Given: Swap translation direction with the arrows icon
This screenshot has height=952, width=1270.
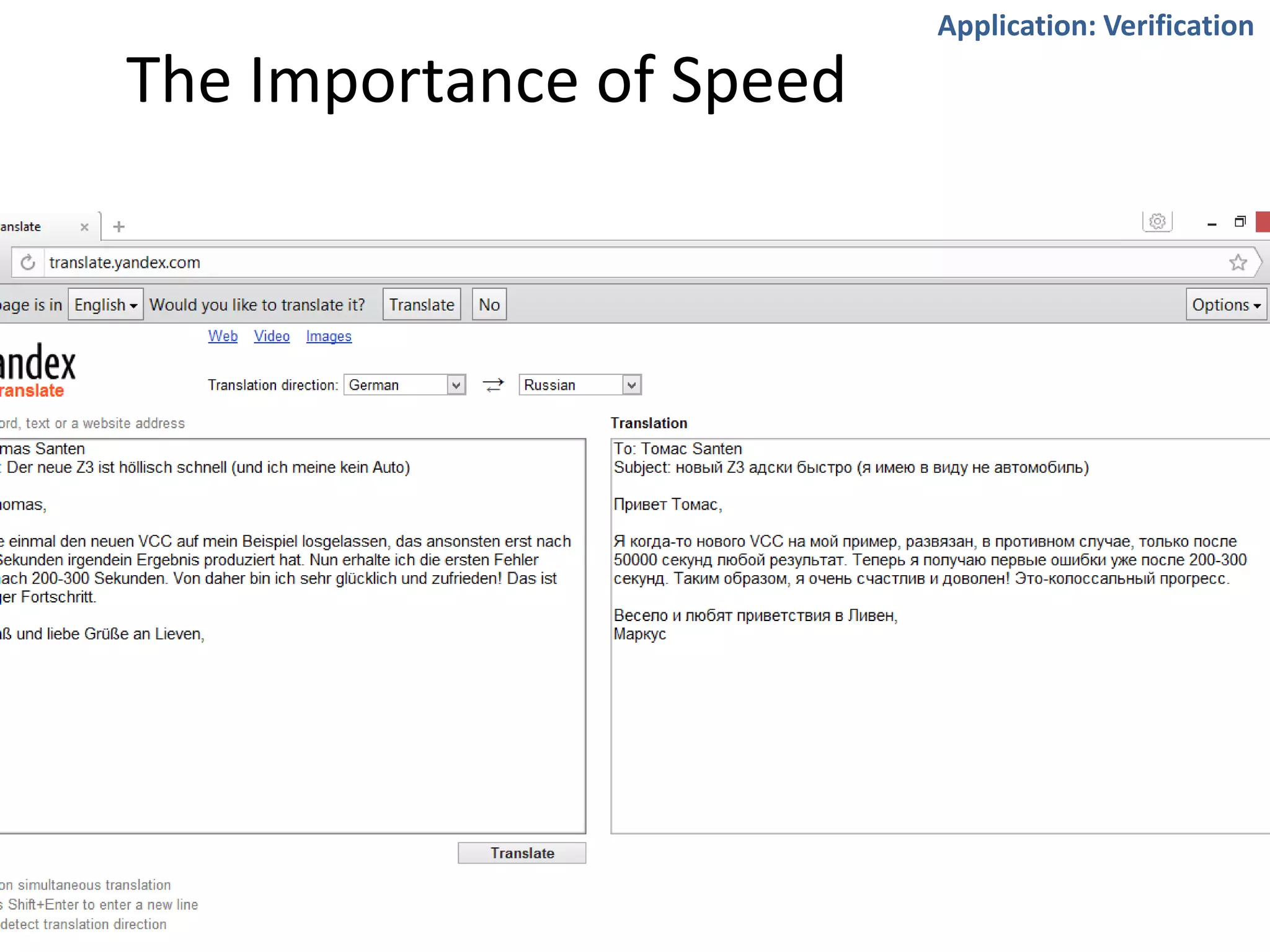Looking at the screenshot, I should pos(494,386).
